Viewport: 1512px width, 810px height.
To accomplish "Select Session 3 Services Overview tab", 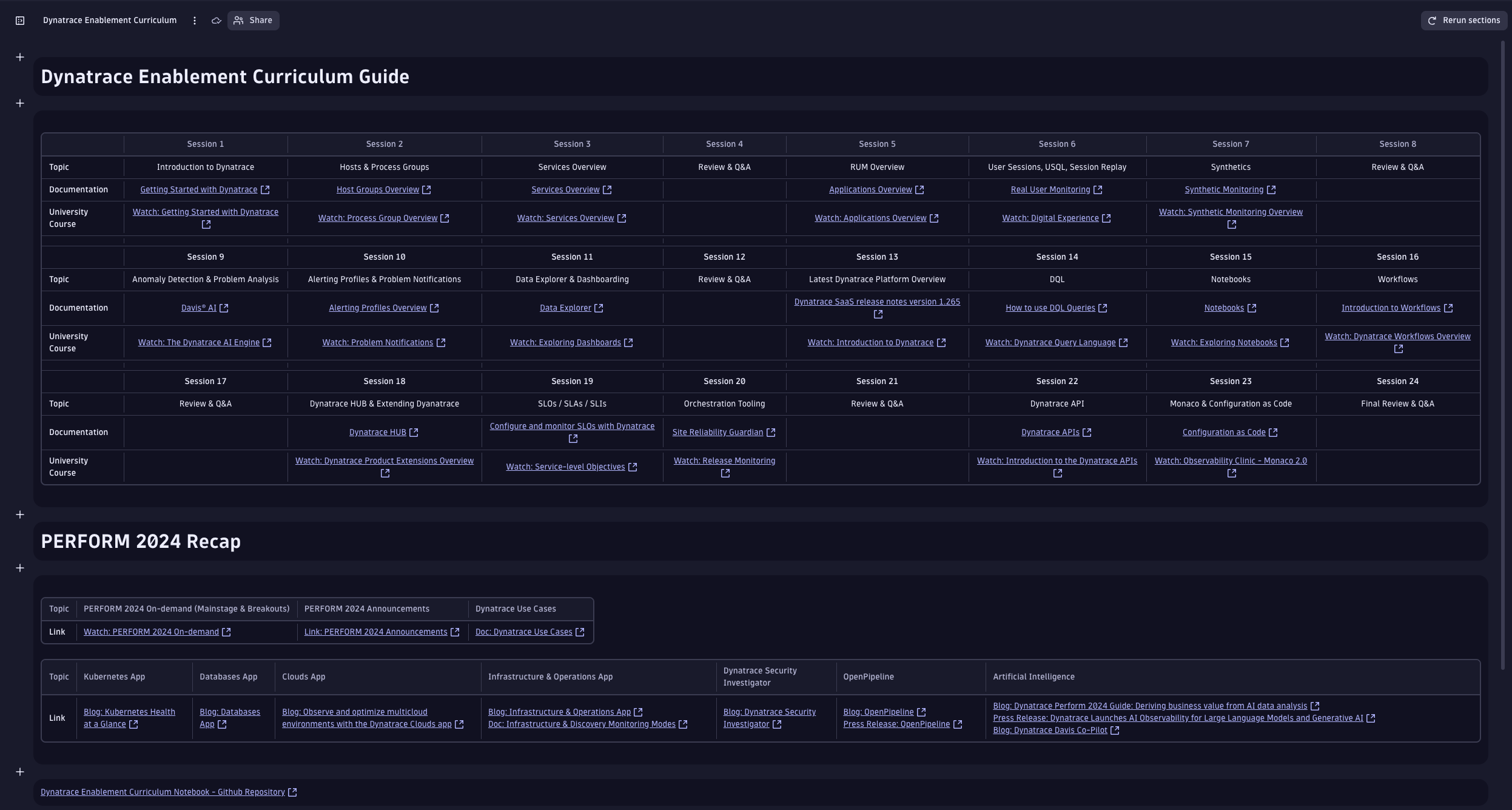I will [572, 167].
